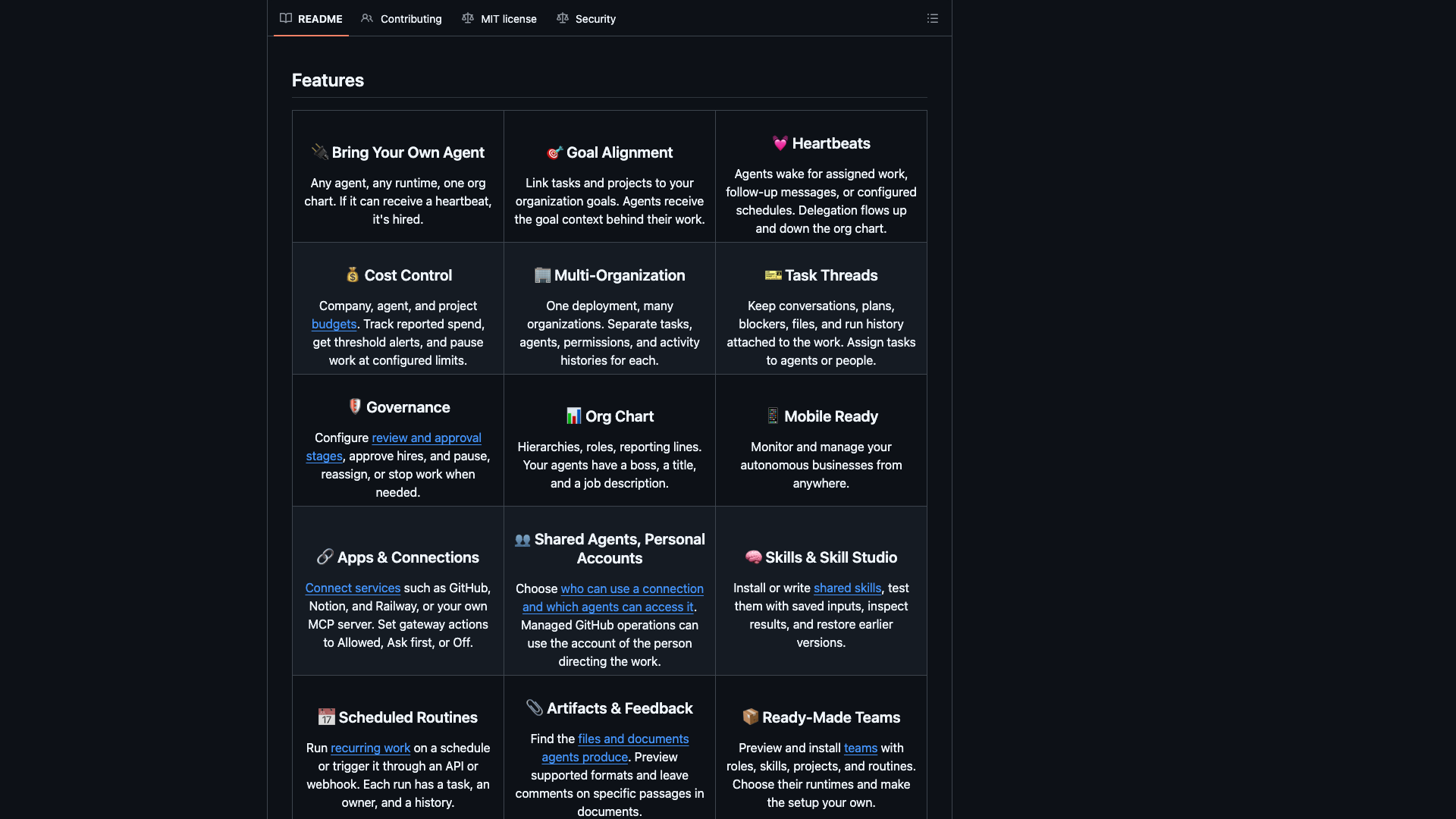Click the paperclip emoji beside Artifacts & Feedback

point(535,708)
